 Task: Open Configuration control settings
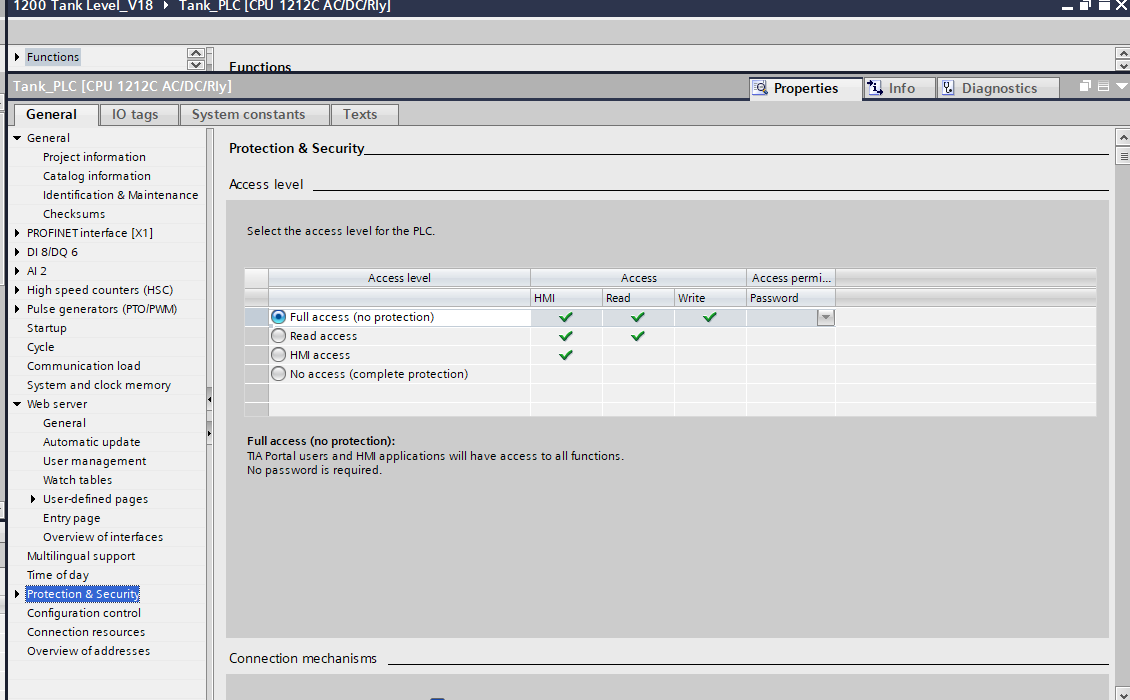84,613
